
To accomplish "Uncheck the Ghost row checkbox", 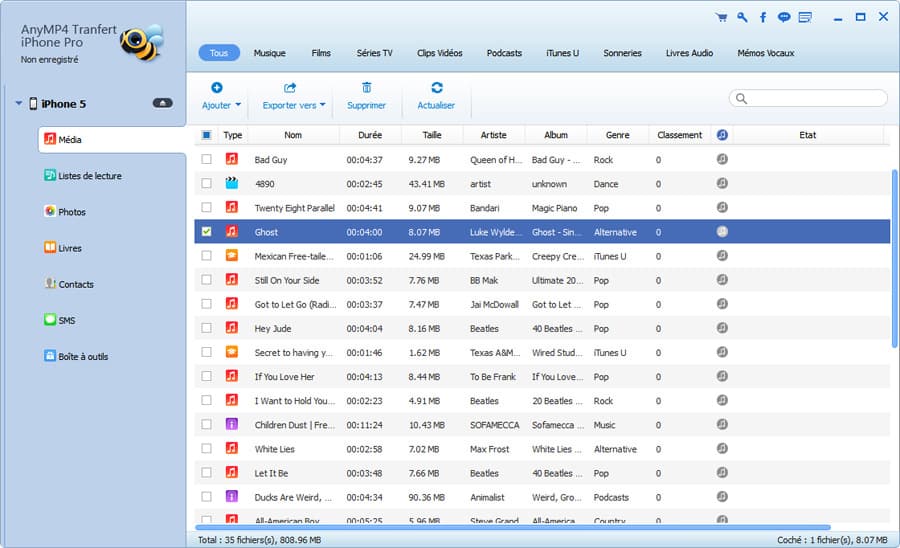I will (206, 231).
